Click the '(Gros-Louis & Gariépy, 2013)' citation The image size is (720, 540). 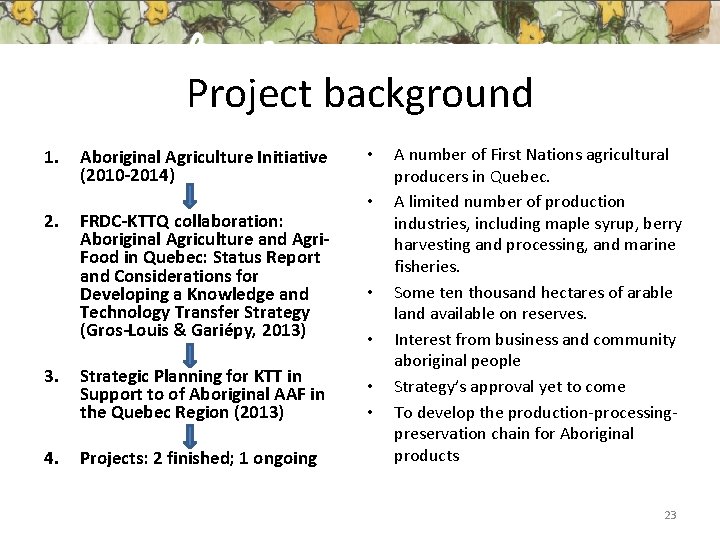click(x=193, y=330)
